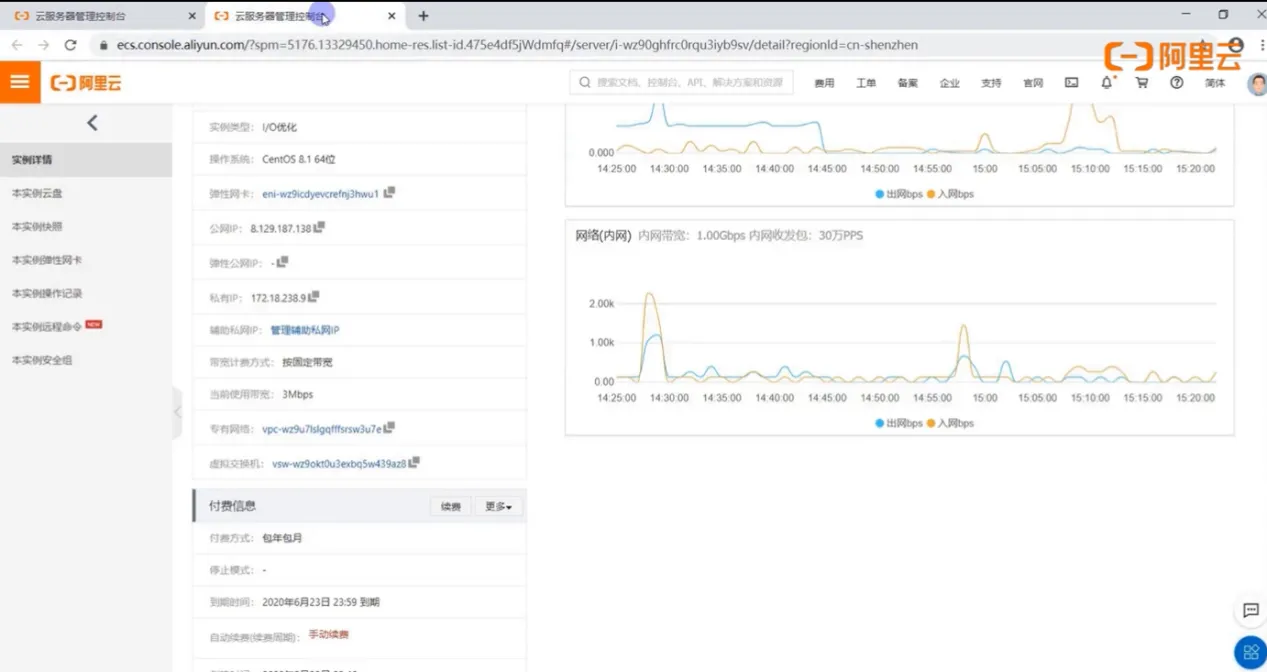Open the shopping cart icon
The image size is (1267, 672).
(1141, 83)
